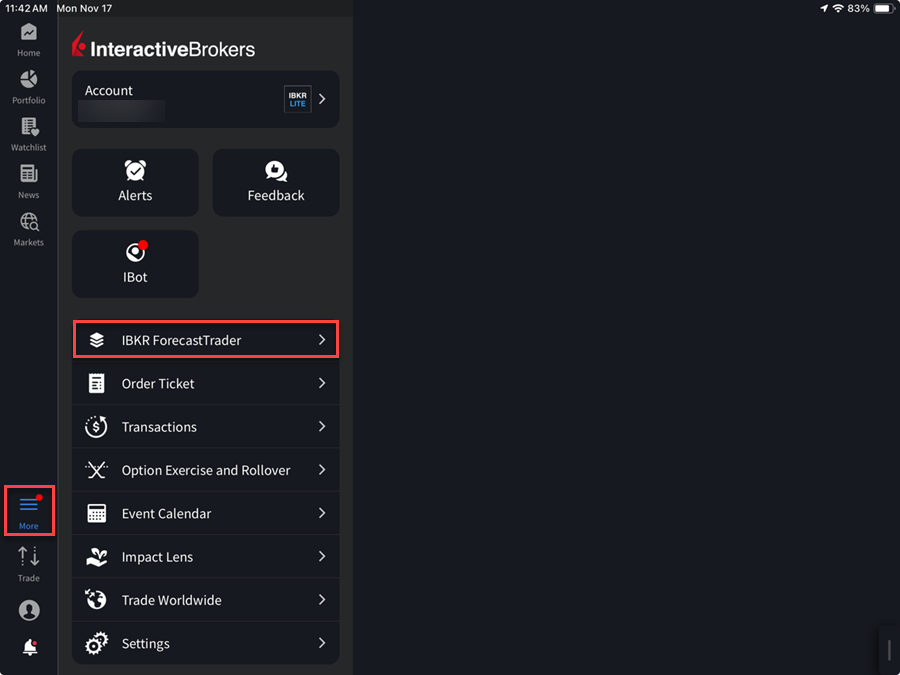The image size is (900, 675).
Task: Expand Order Ticket row chevron
Action: pos(322,383)
